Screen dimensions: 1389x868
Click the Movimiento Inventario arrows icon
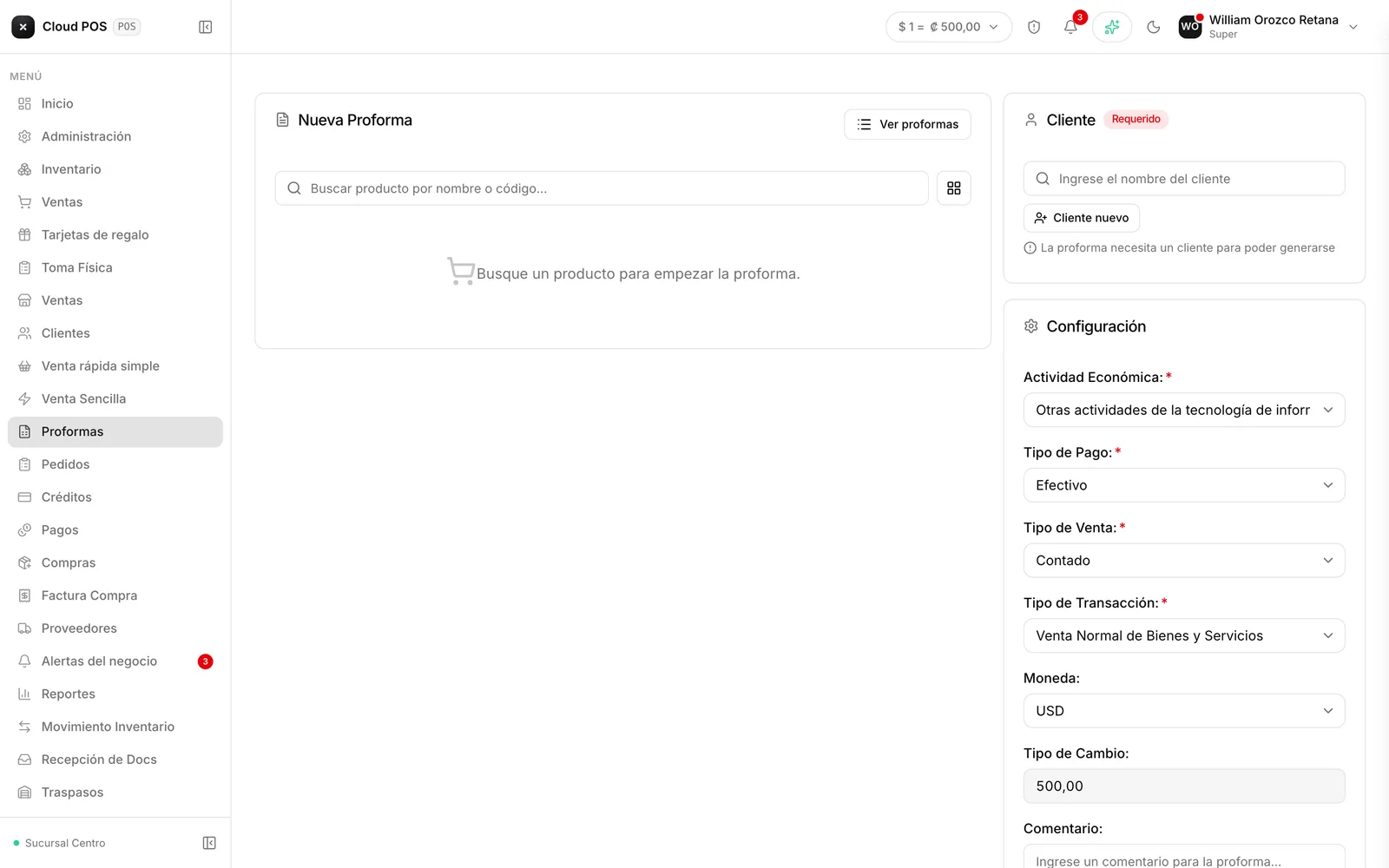pyautogui.click(x=24, y=727)
